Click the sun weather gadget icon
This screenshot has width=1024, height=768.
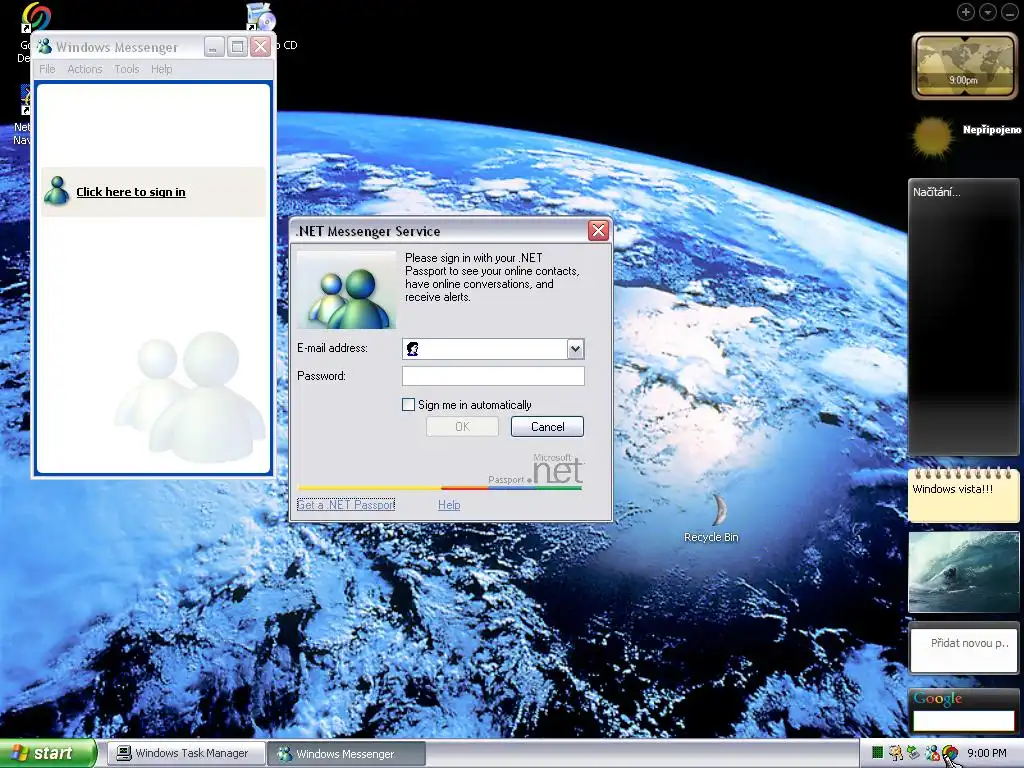932,136
